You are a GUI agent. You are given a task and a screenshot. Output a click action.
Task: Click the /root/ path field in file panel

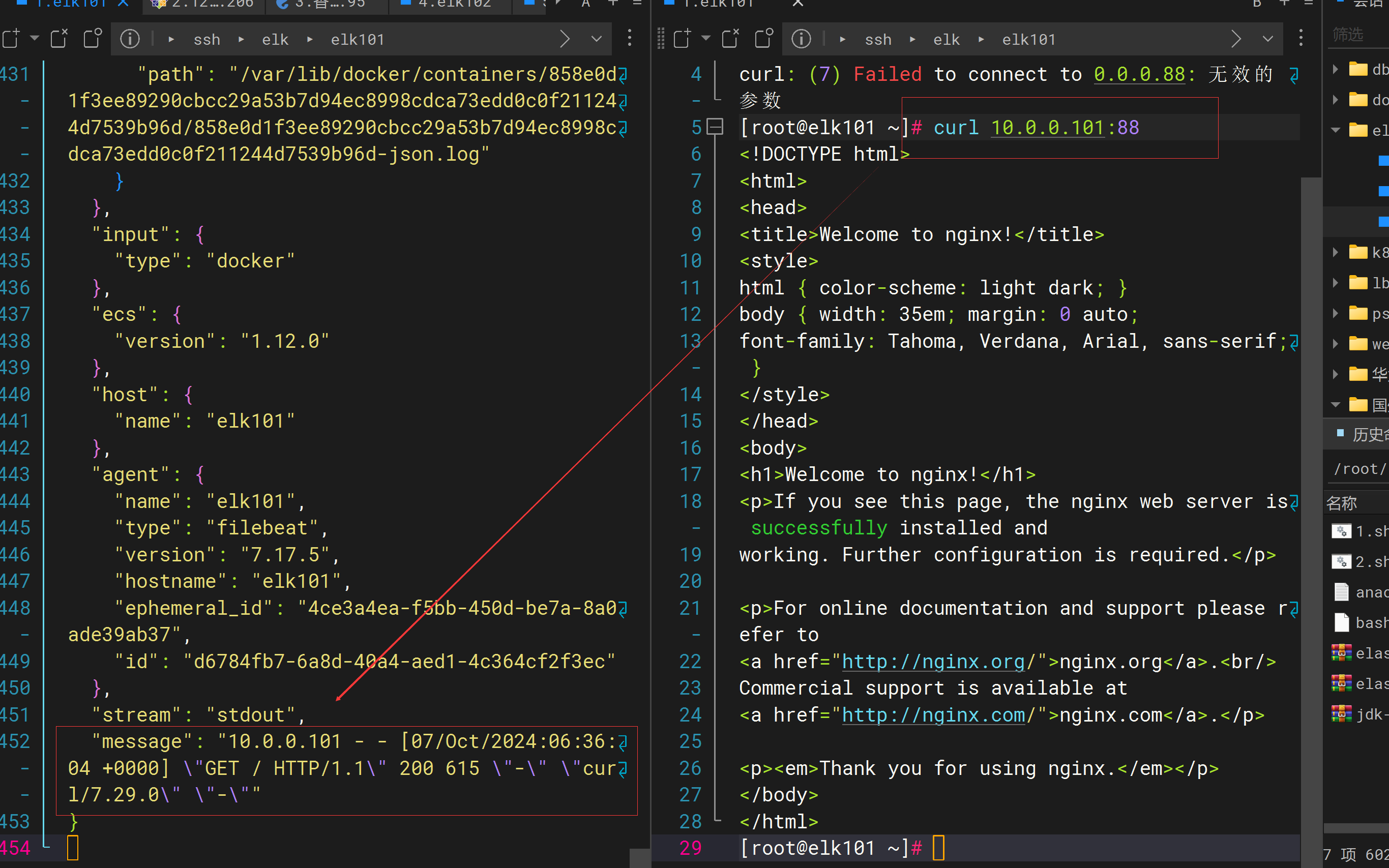1359,469
